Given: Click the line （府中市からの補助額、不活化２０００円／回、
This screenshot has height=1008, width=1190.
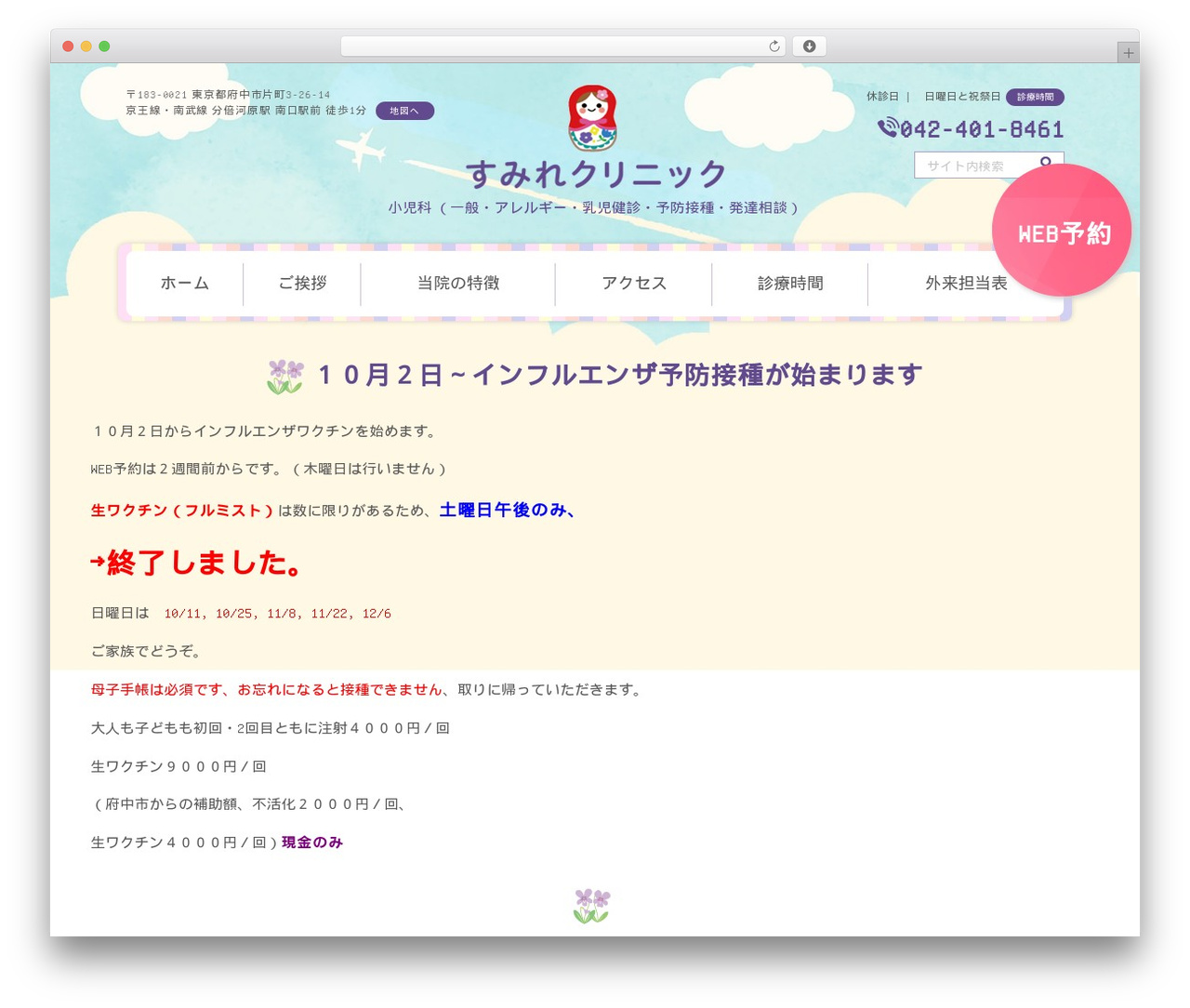Looking at the screenshot, I should (248, 804).
